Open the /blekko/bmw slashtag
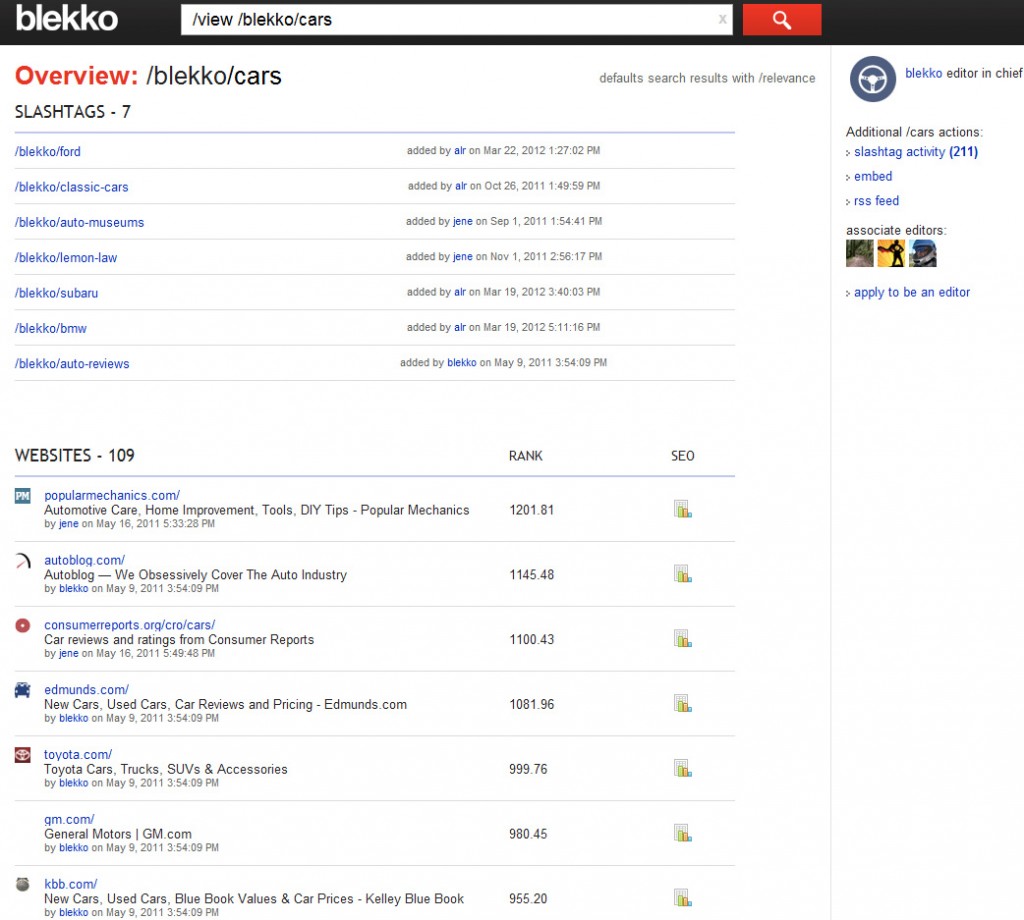This screenshot has width=1024, height=920. click(50, 328)
